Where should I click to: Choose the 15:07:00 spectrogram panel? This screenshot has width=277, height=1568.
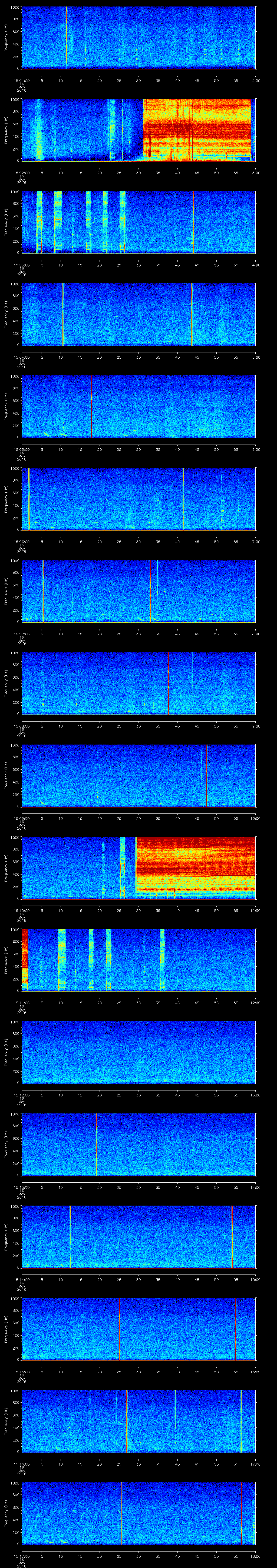[x=139, y=591]
